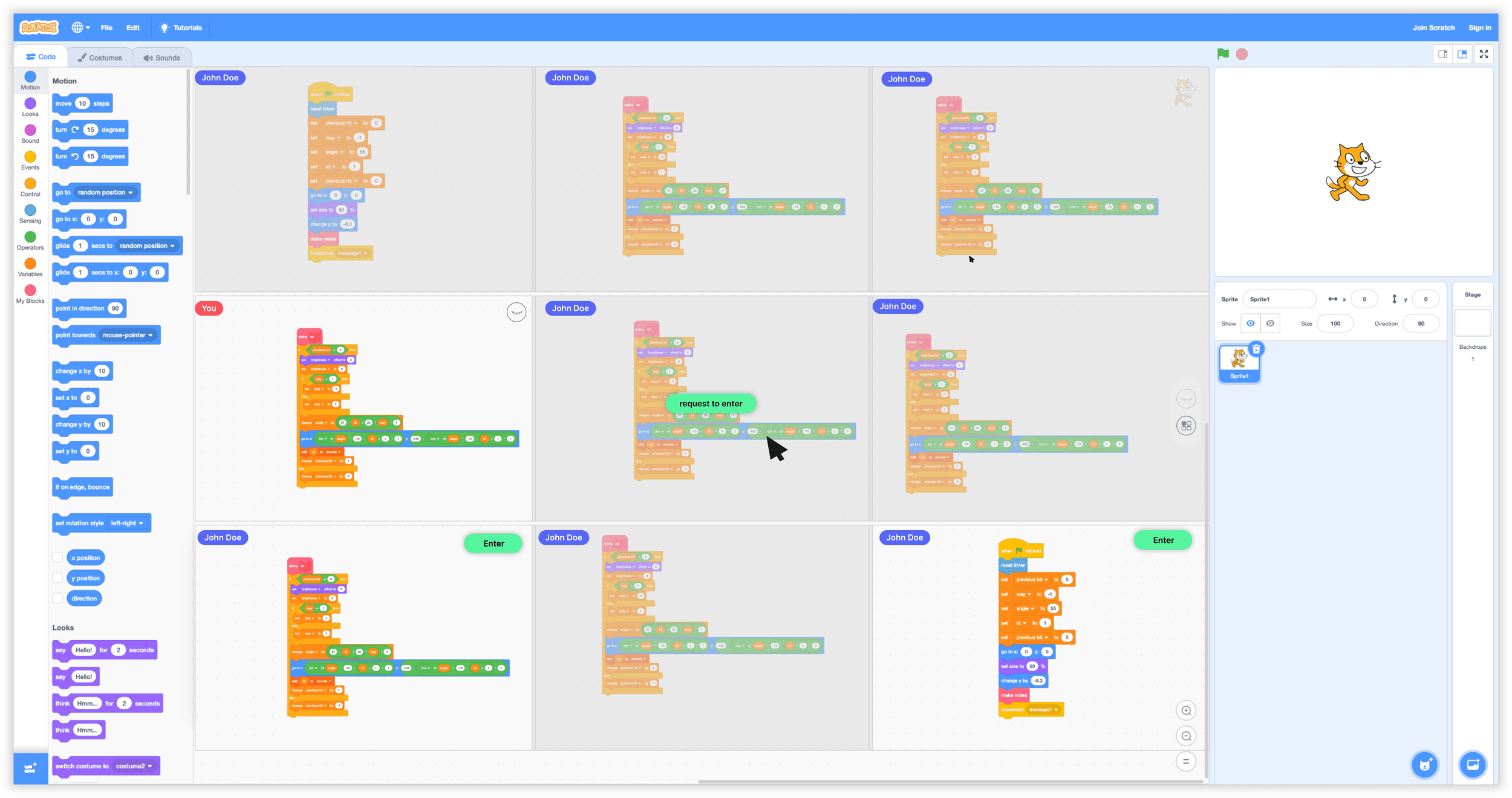Hide the sprite with the crossed-eye toggle

tap(1270, 323)
